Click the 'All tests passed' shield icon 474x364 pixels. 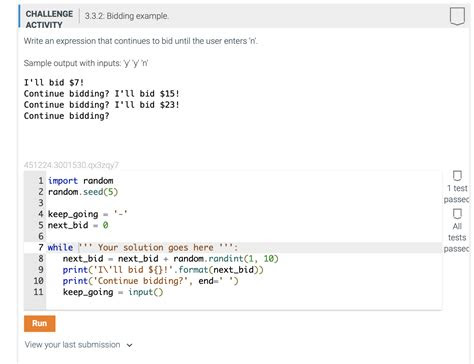pyautogui.click(x=457, y=214)
